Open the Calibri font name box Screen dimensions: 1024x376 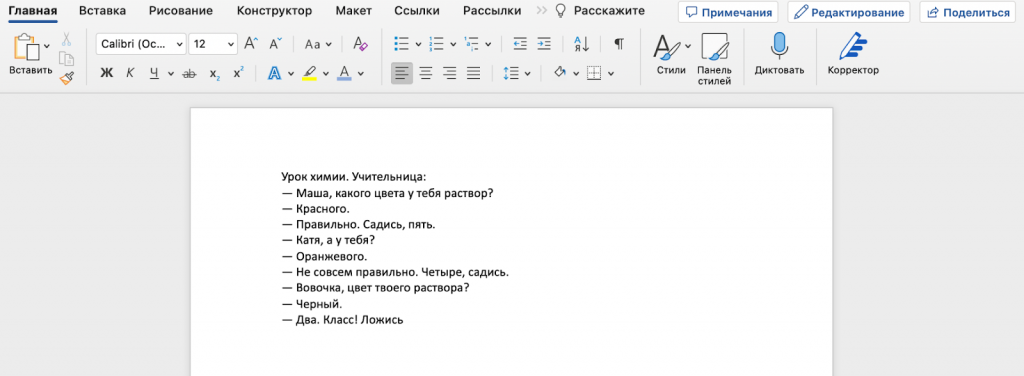point(141,44)
